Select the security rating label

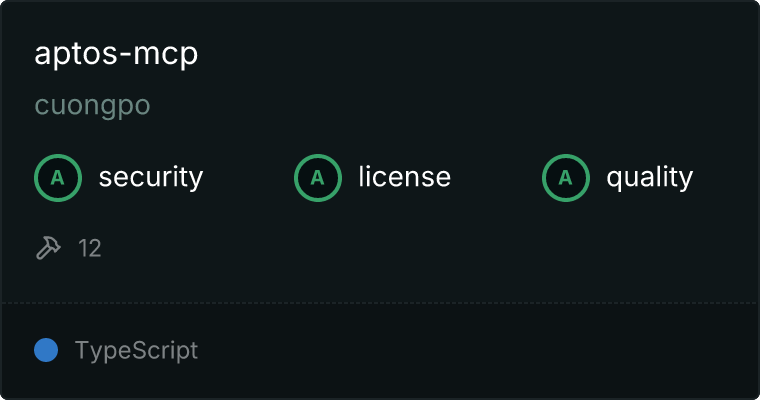[151, 177]
